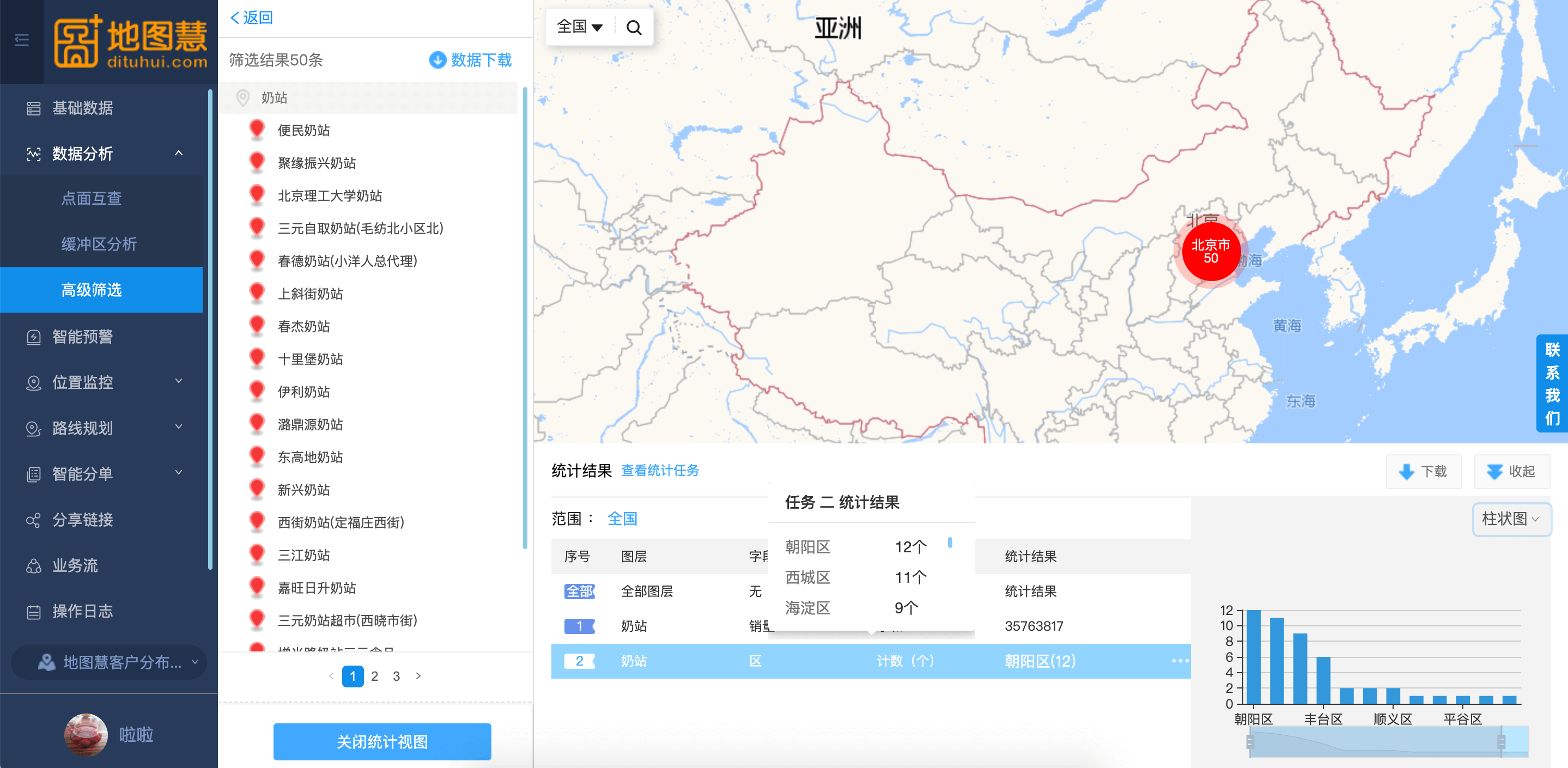The width and height of the screenshot is (1568, 768).
Task: Select the 高级筛选 menu item
Action: click(101, 290)
